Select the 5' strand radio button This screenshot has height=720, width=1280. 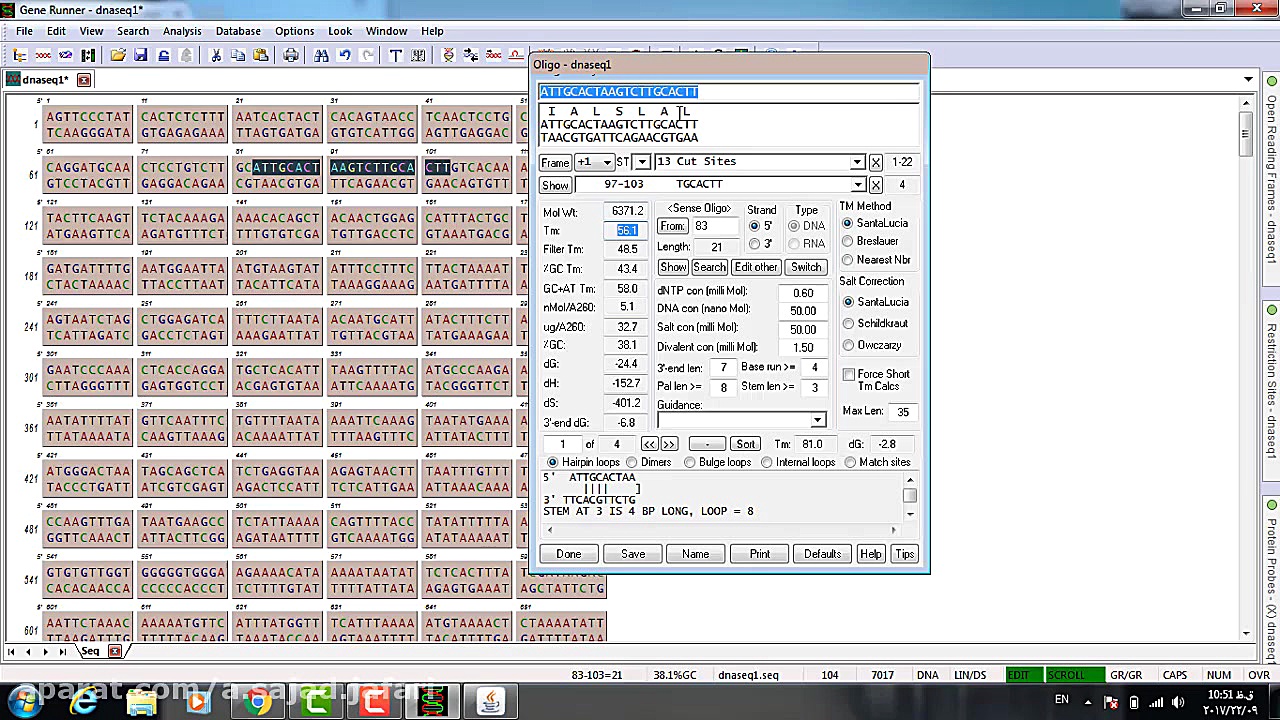point(754,226)
